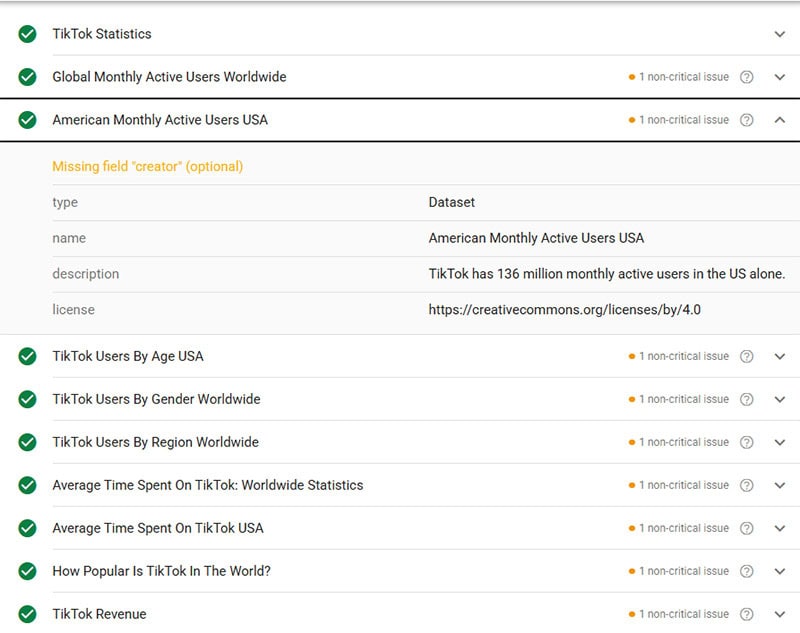Screen dimensions: 800x633
Task: Click non-critical issue label on TikTok Revenue row
Action: 679,614
